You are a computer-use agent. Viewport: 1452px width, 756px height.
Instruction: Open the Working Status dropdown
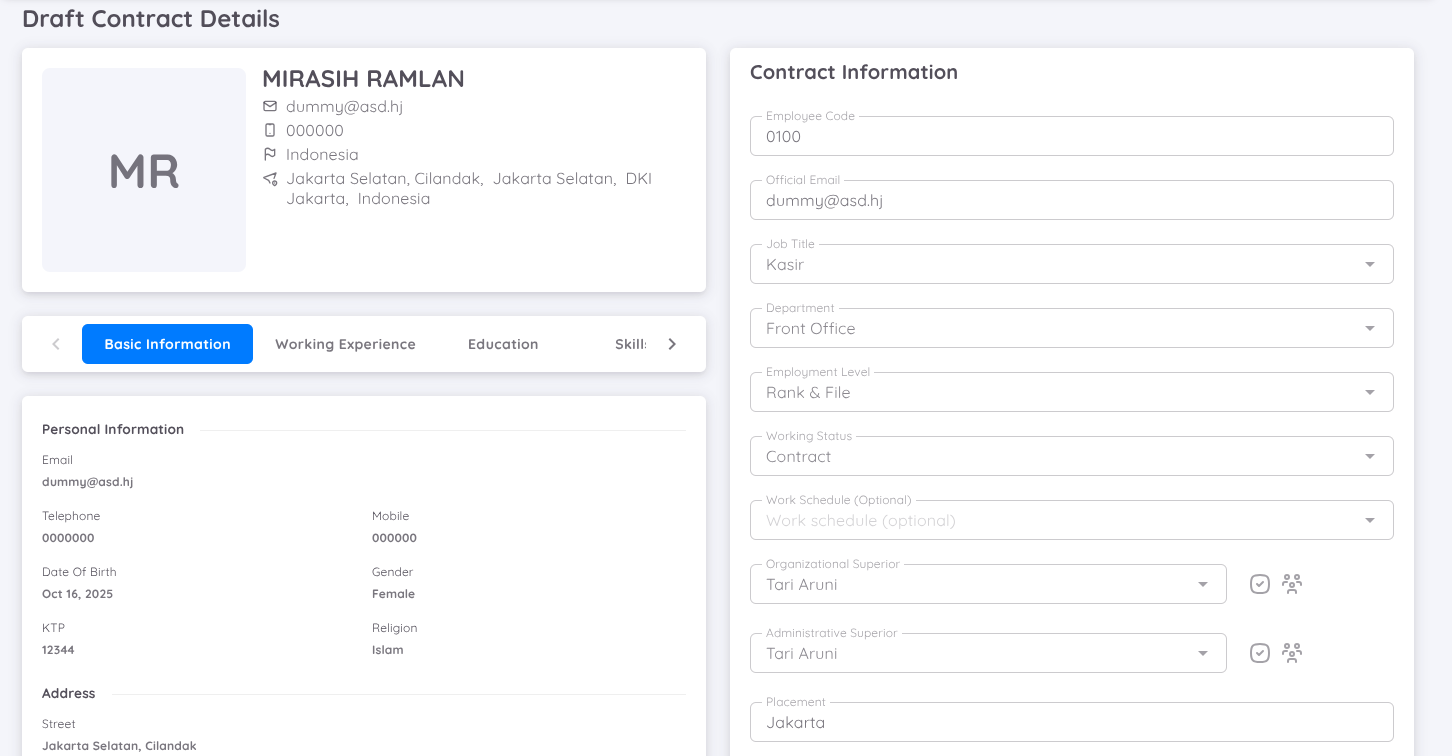pyautogui.click(x=1370, y=456)
